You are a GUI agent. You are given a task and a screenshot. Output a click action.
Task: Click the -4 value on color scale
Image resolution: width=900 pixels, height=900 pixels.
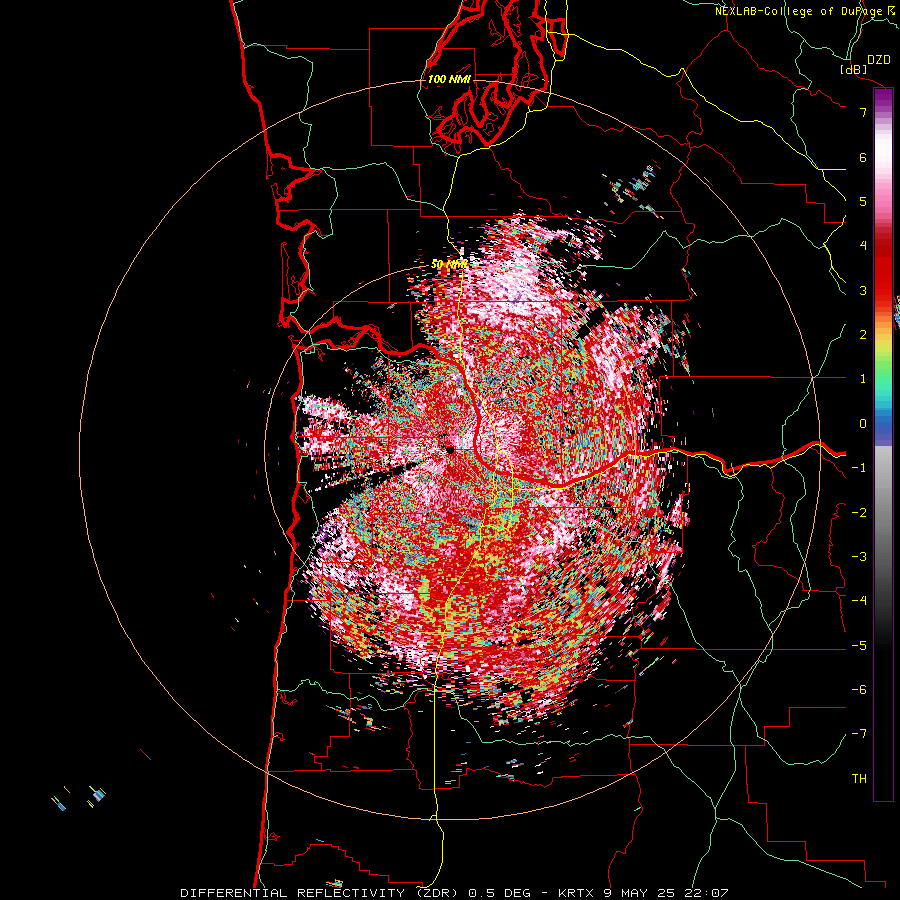pyautogui.click(x=859, y=601)
